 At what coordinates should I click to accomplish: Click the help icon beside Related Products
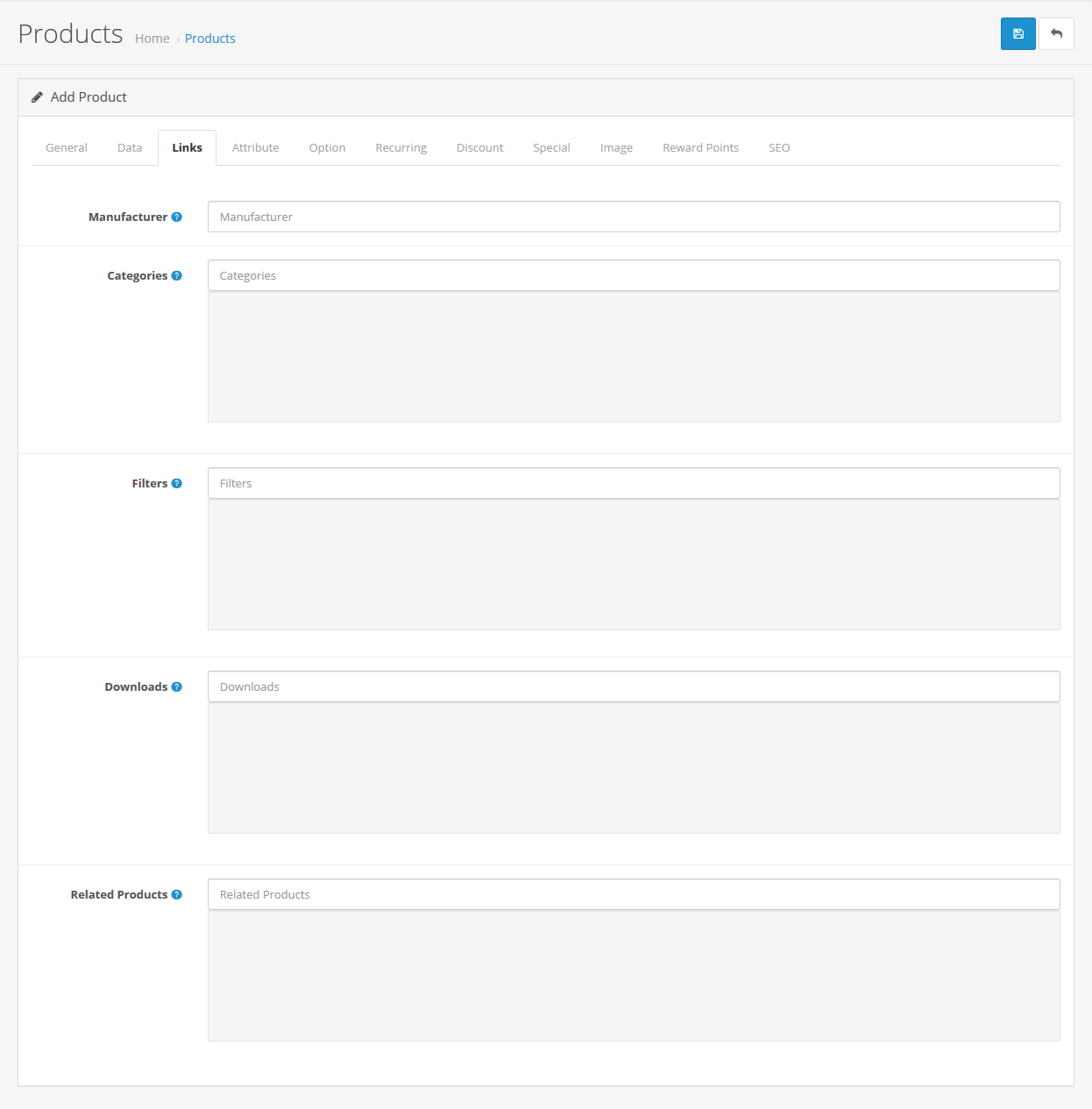pos(177,895)
